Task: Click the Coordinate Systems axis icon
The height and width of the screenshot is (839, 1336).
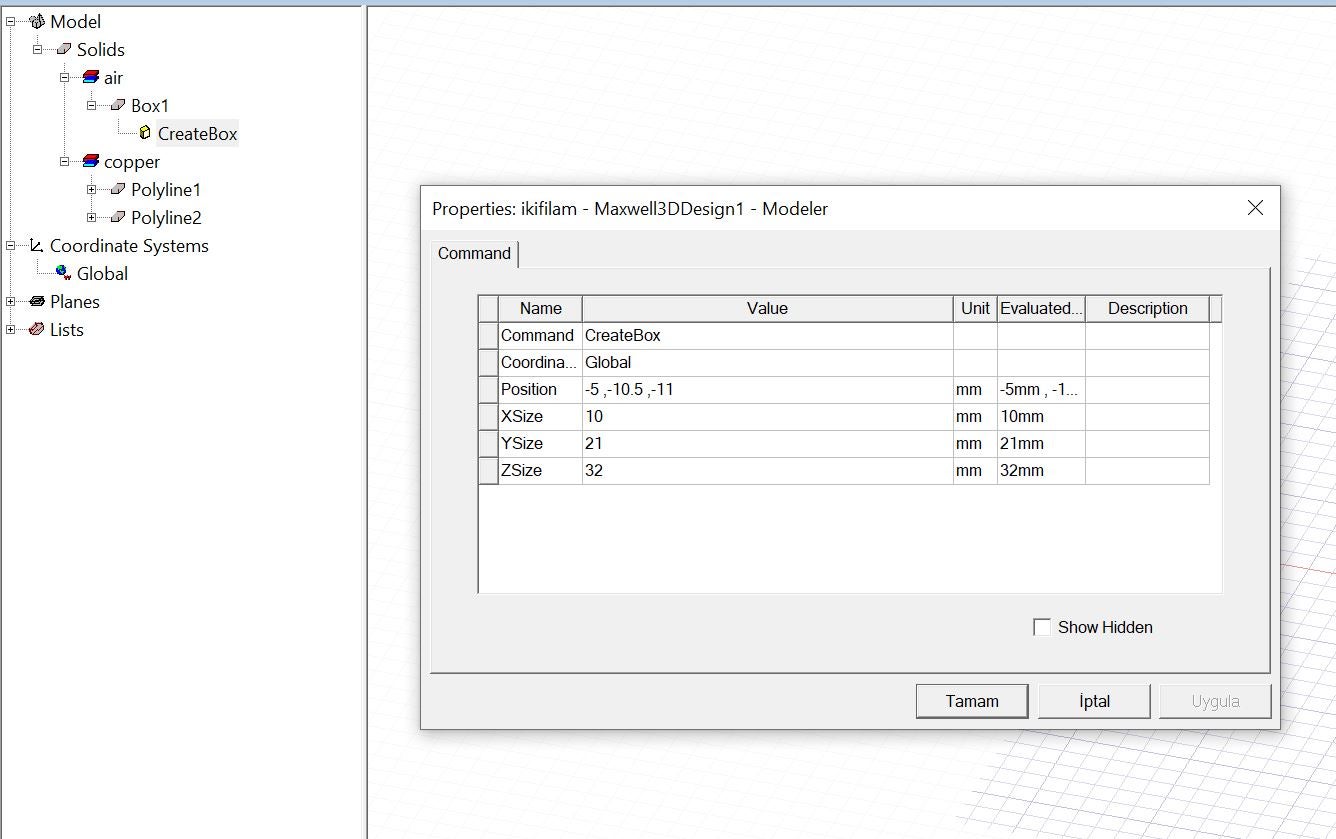Action: [37, 245]
